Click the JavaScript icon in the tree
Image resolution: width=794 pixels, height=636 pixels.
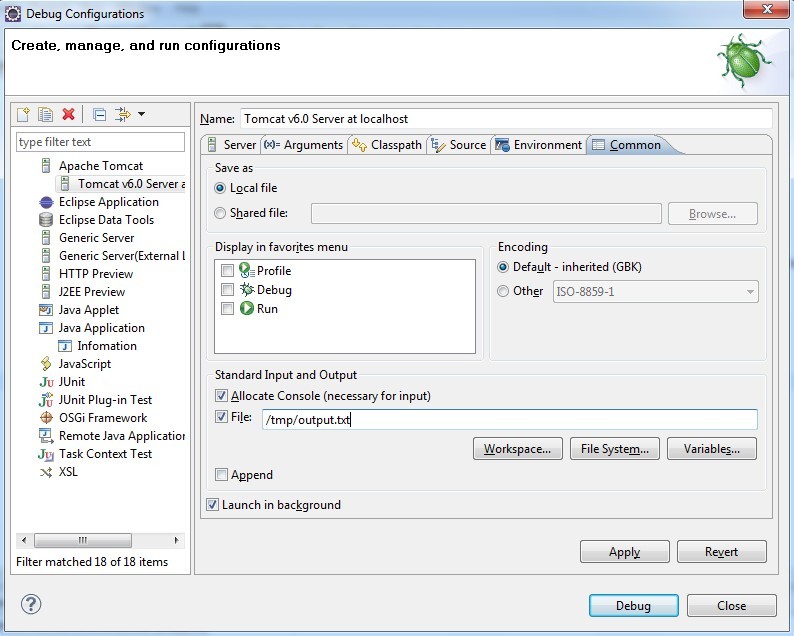tap(46, 364)
